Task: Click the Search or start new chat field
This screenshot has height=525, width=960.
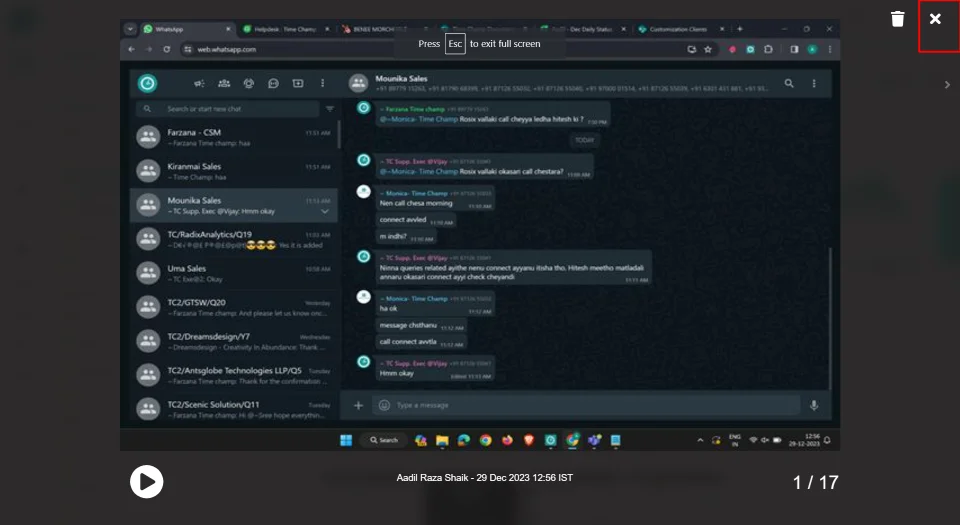Action: pyautogui.click(x=228, y=109)
